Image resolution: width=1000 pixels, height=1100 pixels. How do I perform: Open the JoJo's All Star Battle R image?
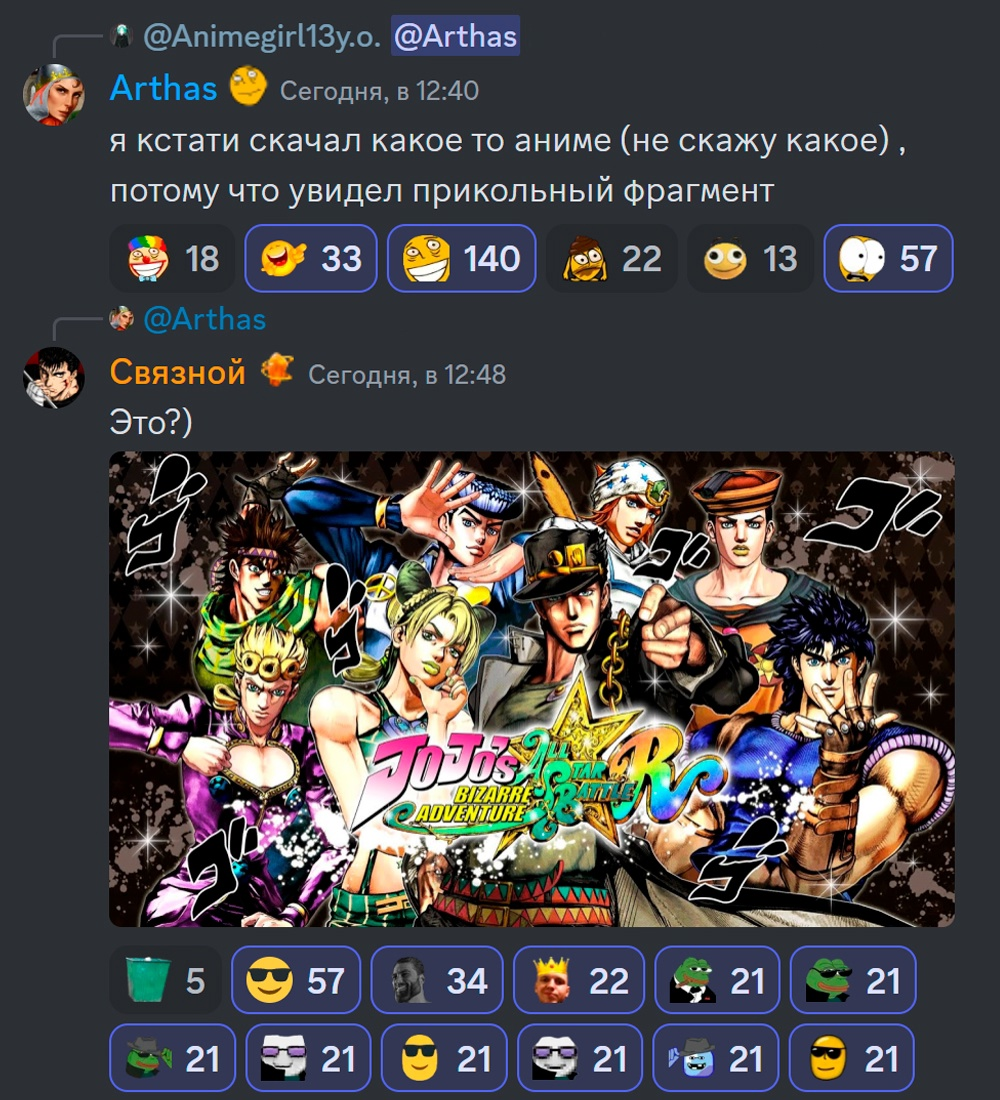pyautogui.click(x=532, y=689)
